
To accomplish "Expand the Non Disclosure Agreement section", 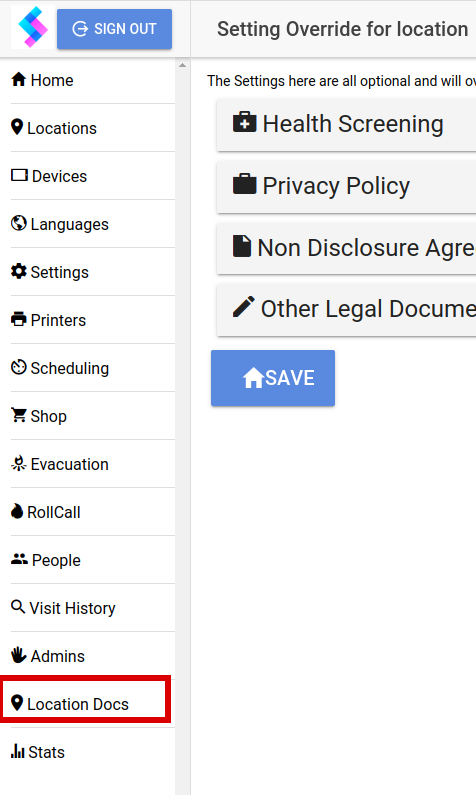I will point(346,248).
